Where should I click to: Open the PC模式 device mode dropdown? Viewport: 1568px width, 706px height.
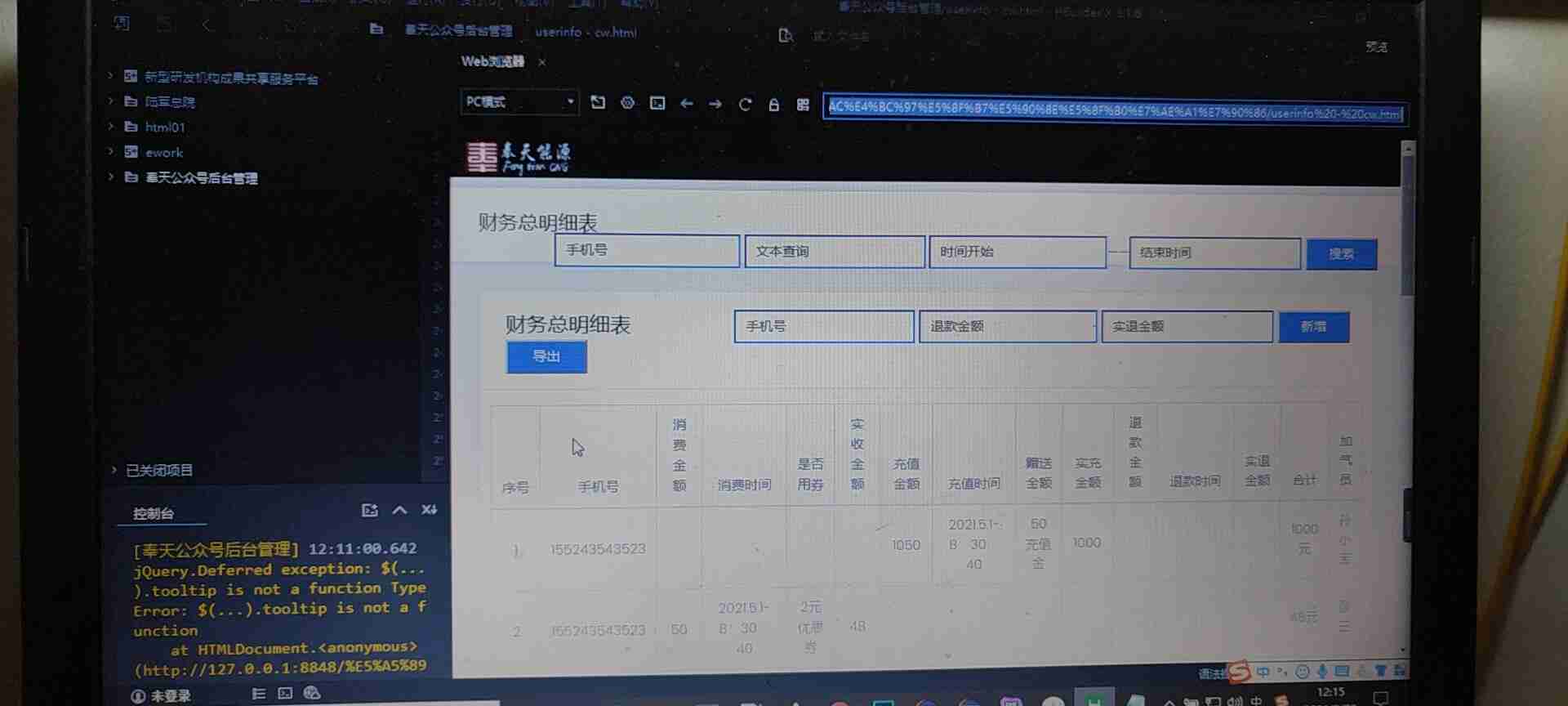pos(519,102)
